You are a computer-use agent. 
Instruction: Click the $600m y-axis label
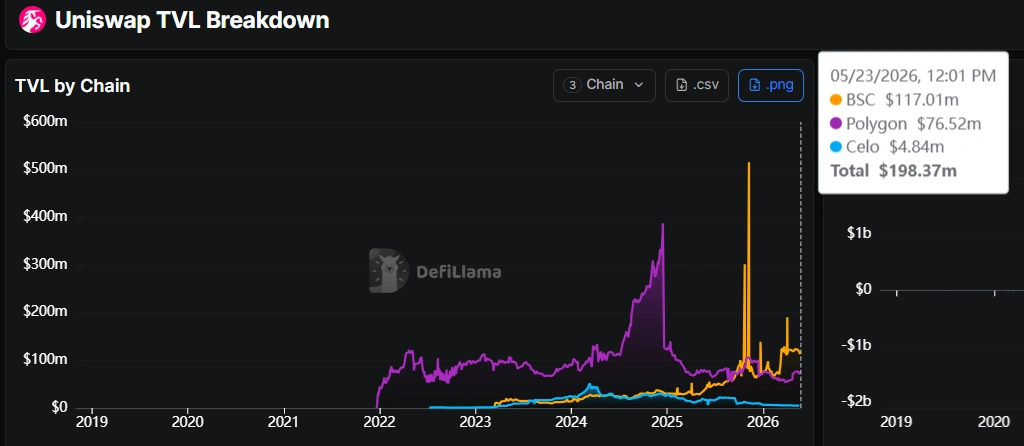coord(45,121)
